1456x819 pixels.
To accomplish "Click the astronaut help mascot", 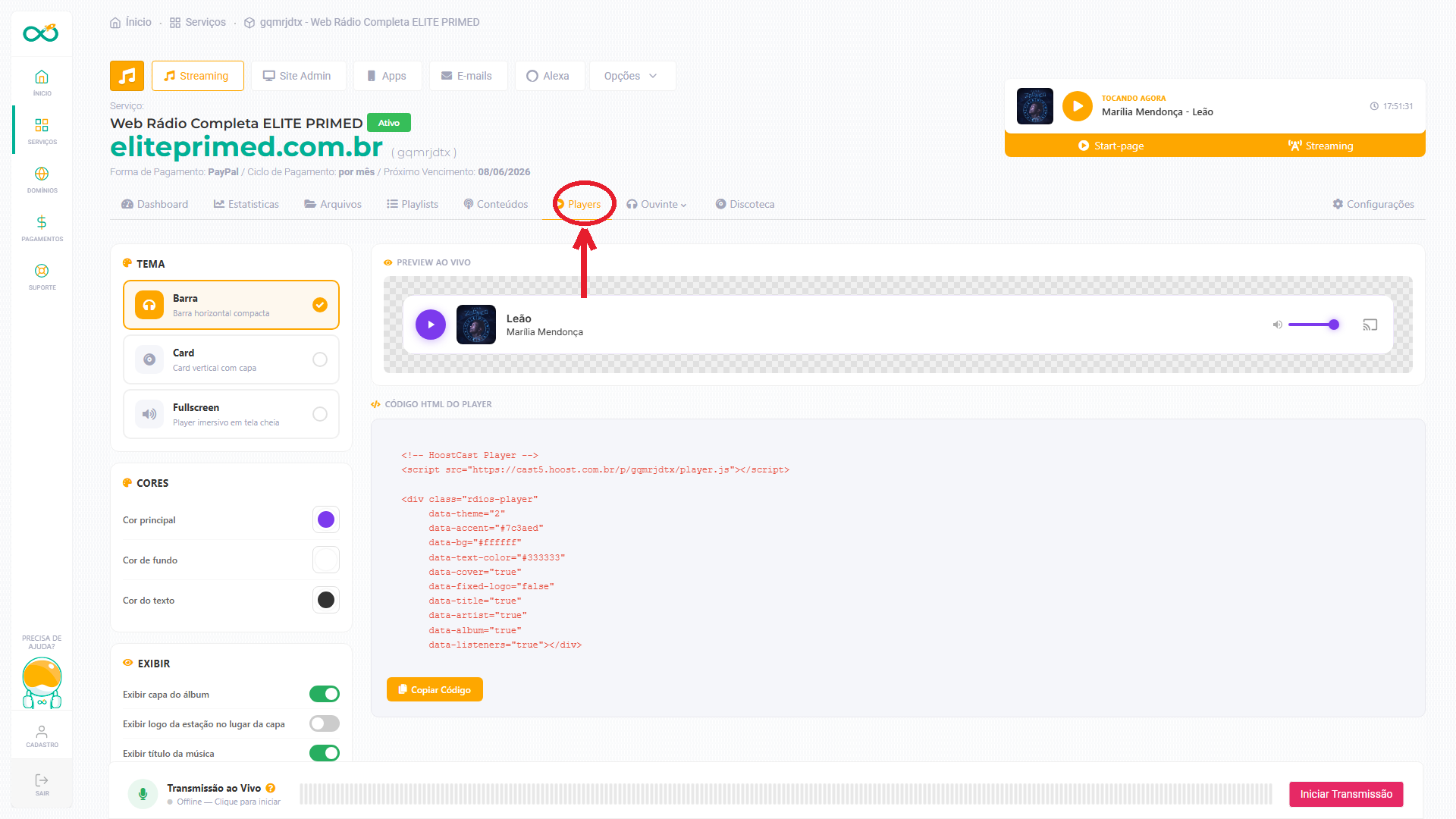I will point(42,683).
